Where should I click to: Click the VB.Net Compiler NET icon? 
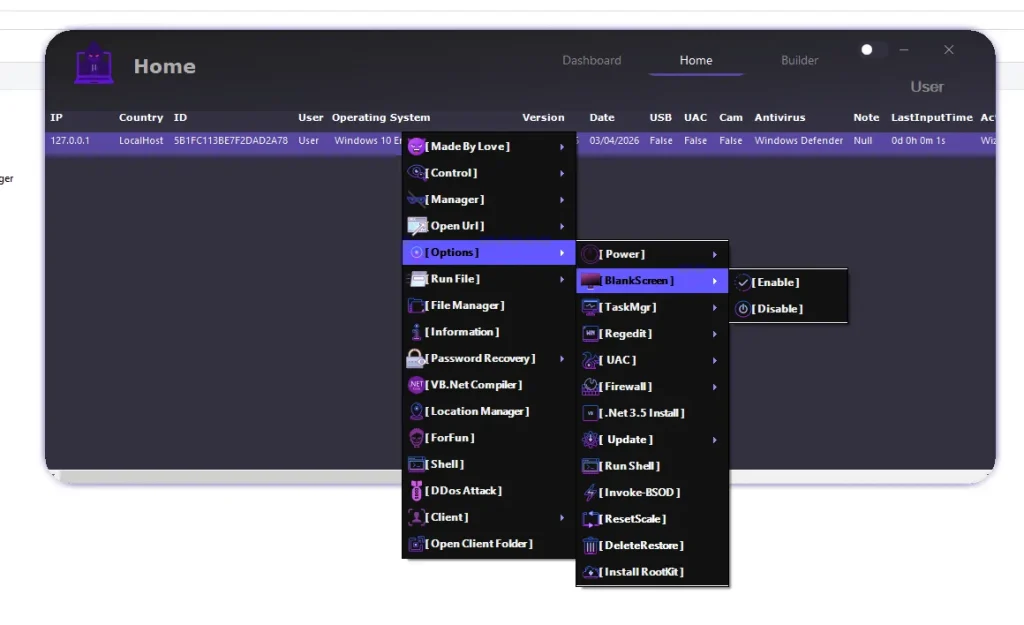(414, 385)
